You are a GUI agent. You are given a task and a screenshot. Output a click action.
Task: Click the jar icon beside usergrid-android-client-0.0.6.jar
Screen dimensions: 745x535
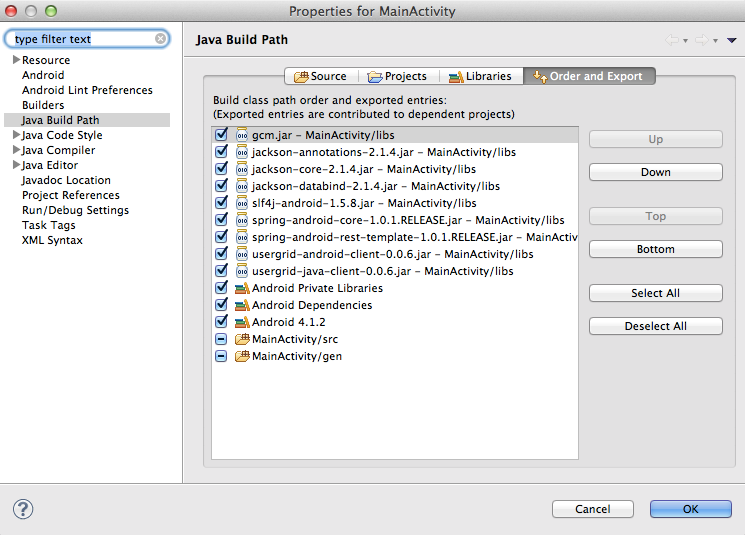[242, 254]
